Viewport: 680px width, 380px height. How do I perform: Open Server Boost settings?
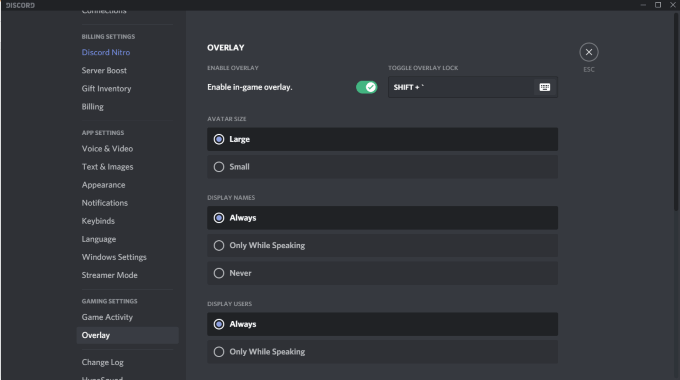point(104,70)
